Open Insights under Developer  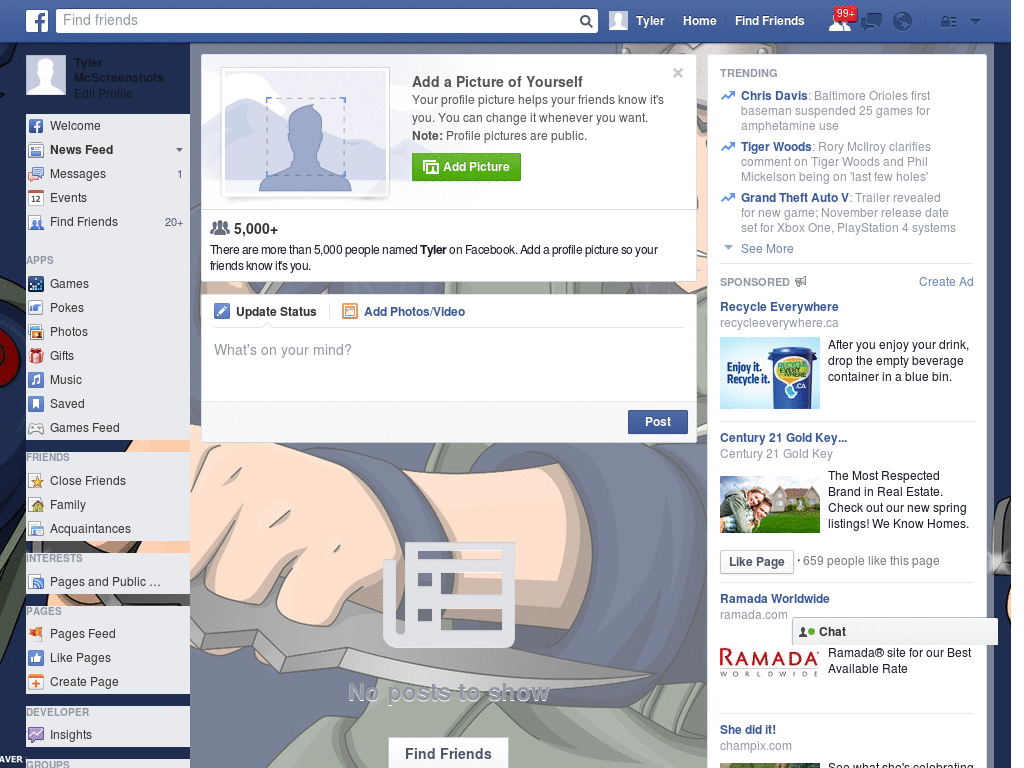[x=108, y=735]
